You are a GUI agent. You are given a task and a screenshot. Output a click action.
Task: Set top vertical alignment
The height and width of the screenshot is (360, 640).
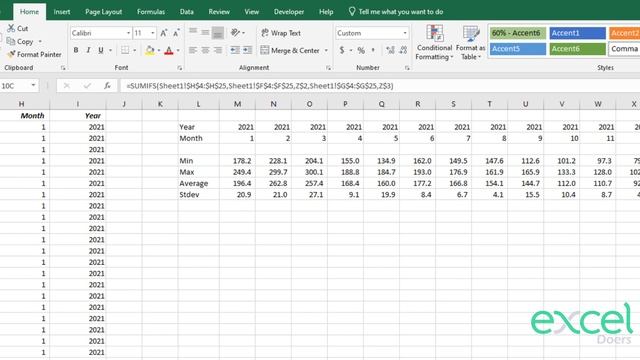(193, 32)
